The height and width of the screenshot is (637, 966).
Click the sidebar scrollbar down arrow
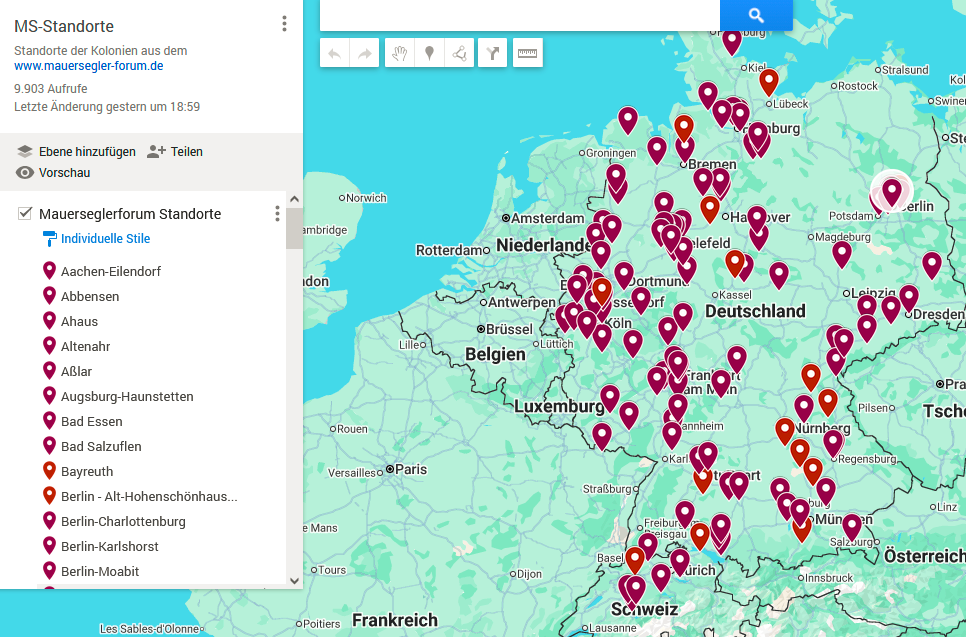tap(294, 580)
